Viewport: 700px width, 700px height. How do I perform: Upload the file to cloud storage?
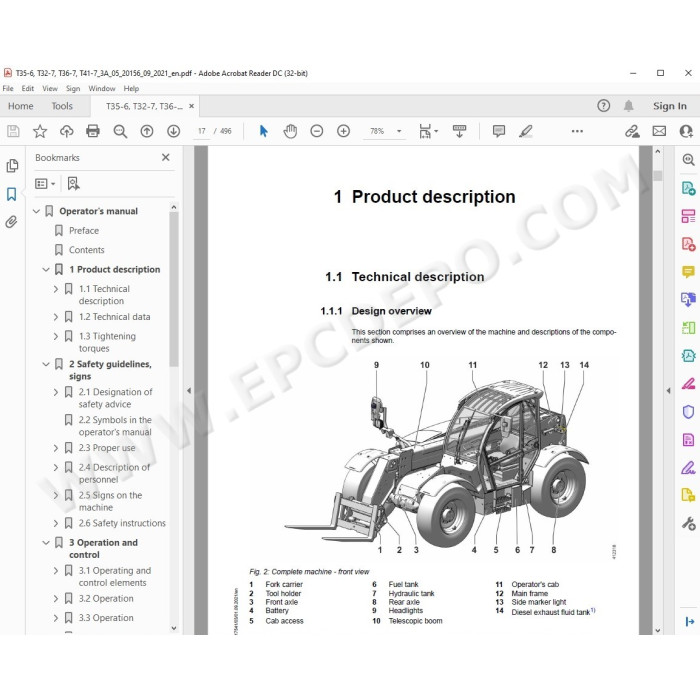pyautogui.click(x=67, y=131)
